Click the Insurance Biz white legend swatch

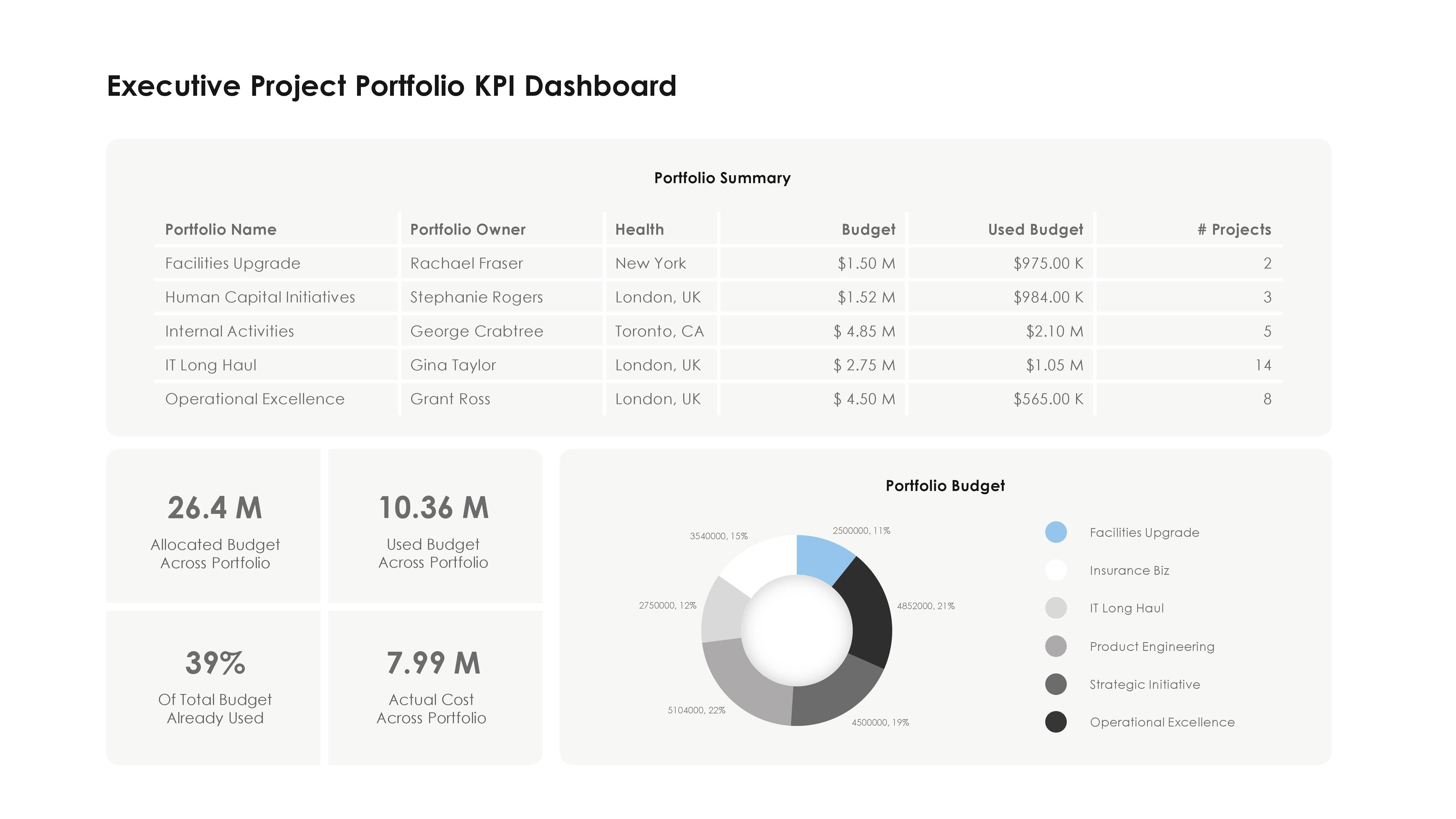click(x=1056, y=570)
